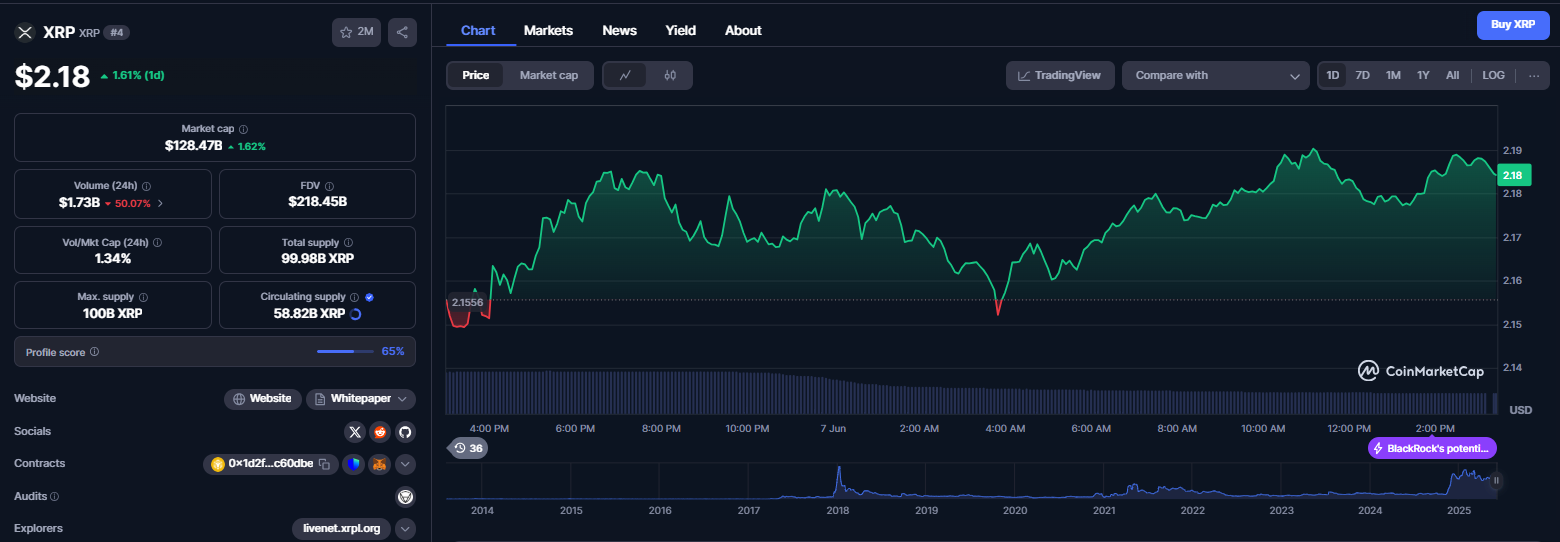Screen dimensions: 1560x542
Task: Open the XRP Website link
Action: (x=262, y=399)
